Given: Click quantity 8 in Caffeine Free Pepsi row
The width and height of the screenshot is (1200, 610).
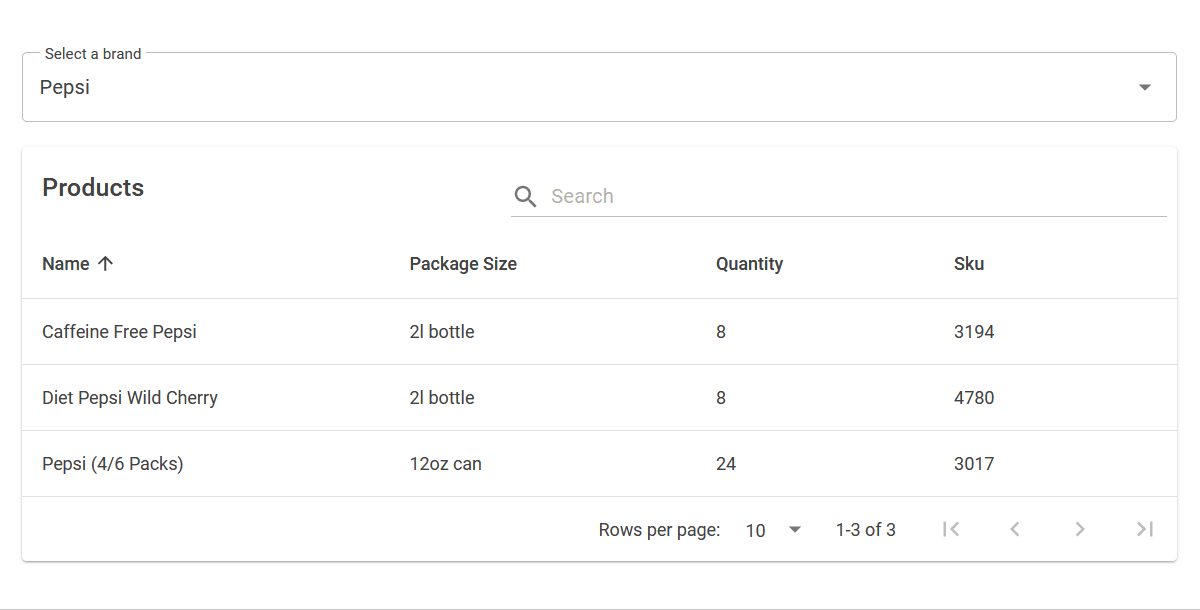Looking at the screenshot, I should tap(721, 332).
